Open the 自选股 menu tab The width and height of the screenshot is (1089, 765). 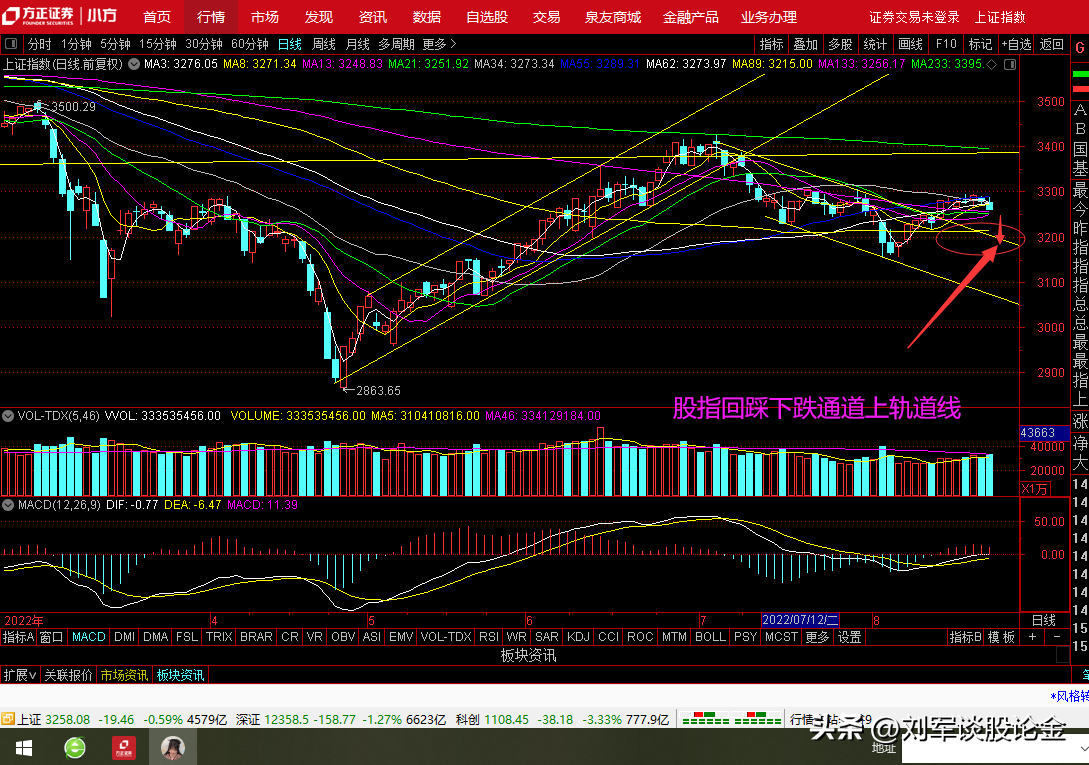click(x=487, y=17)
